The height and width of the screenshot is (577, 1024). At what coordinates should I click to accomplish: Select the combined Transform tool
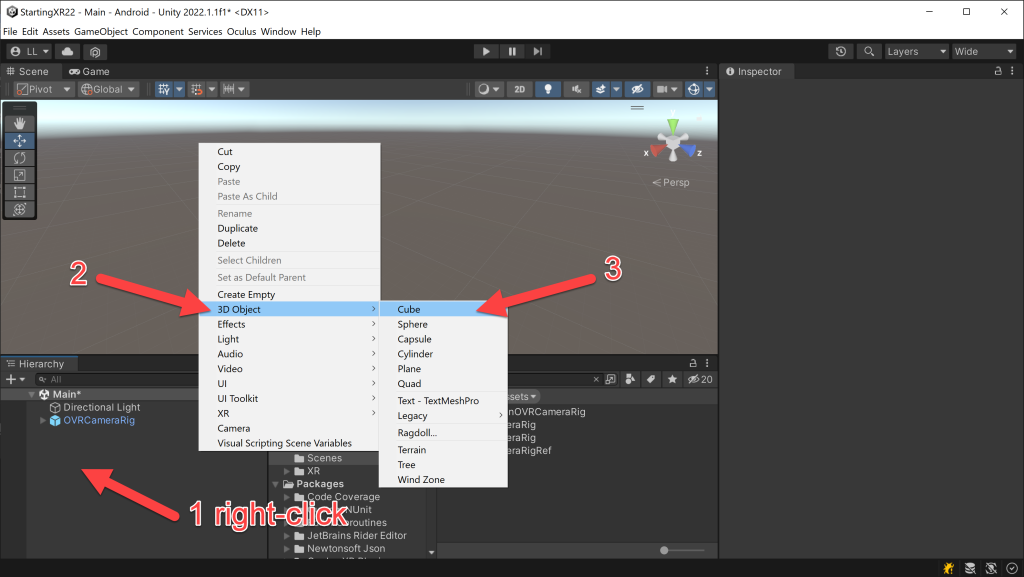[20, 210]
